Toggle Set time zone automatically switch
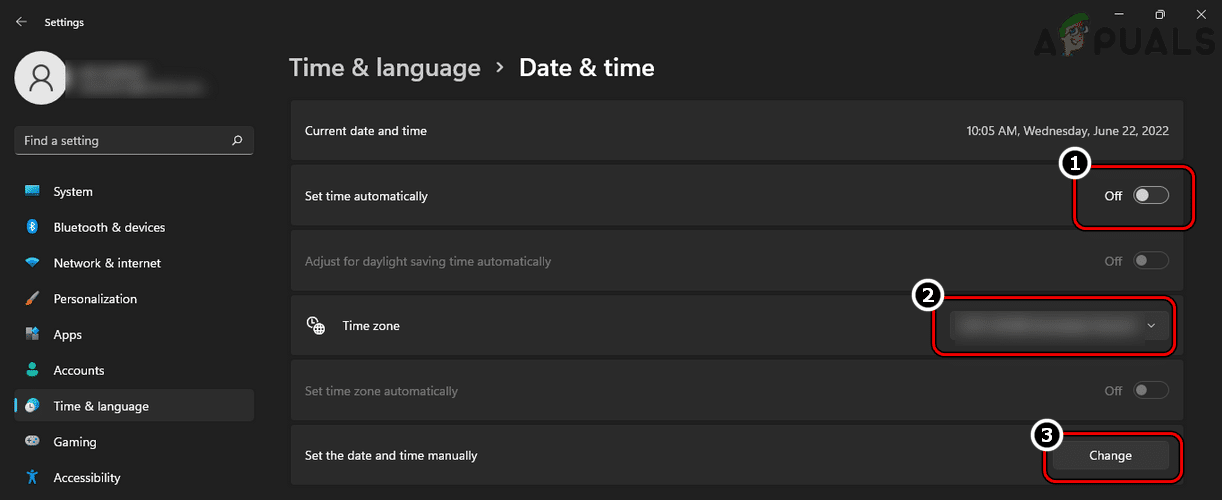The image size is (1222, 500). point(1150,391)
